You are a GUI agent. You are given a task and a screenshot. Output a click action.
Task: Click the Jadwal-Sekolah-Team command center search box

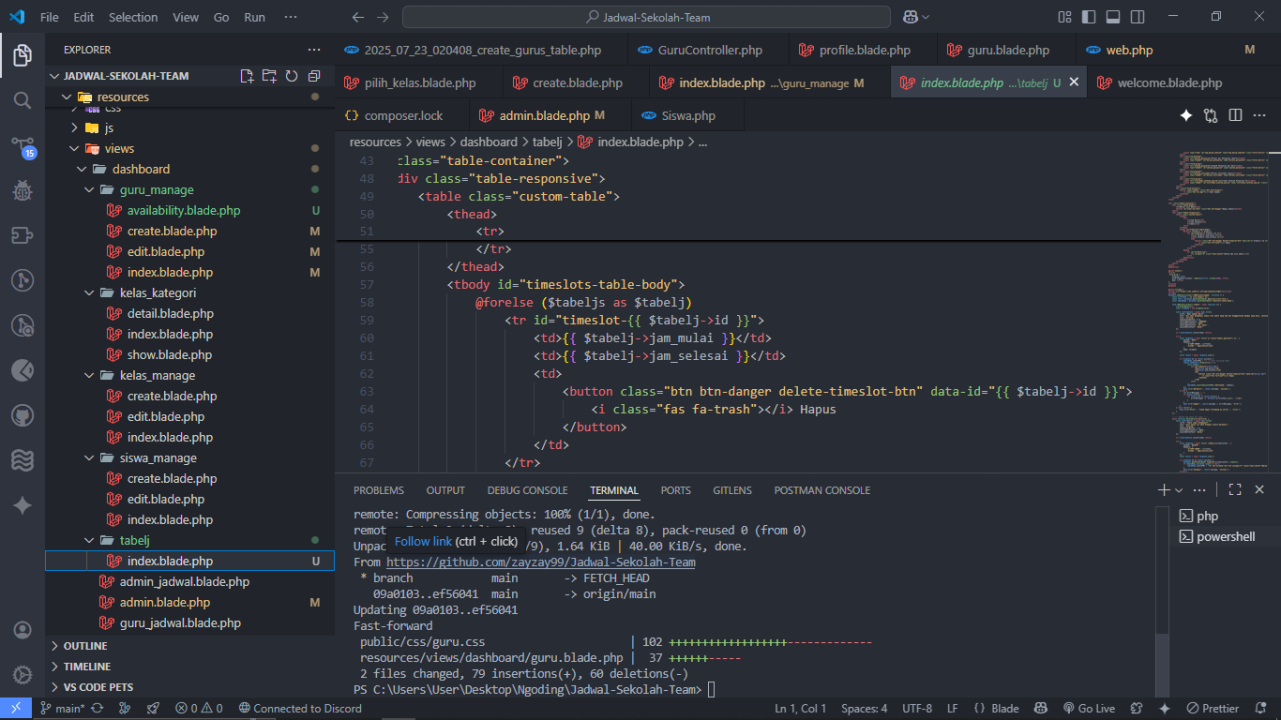click(646, 17)
